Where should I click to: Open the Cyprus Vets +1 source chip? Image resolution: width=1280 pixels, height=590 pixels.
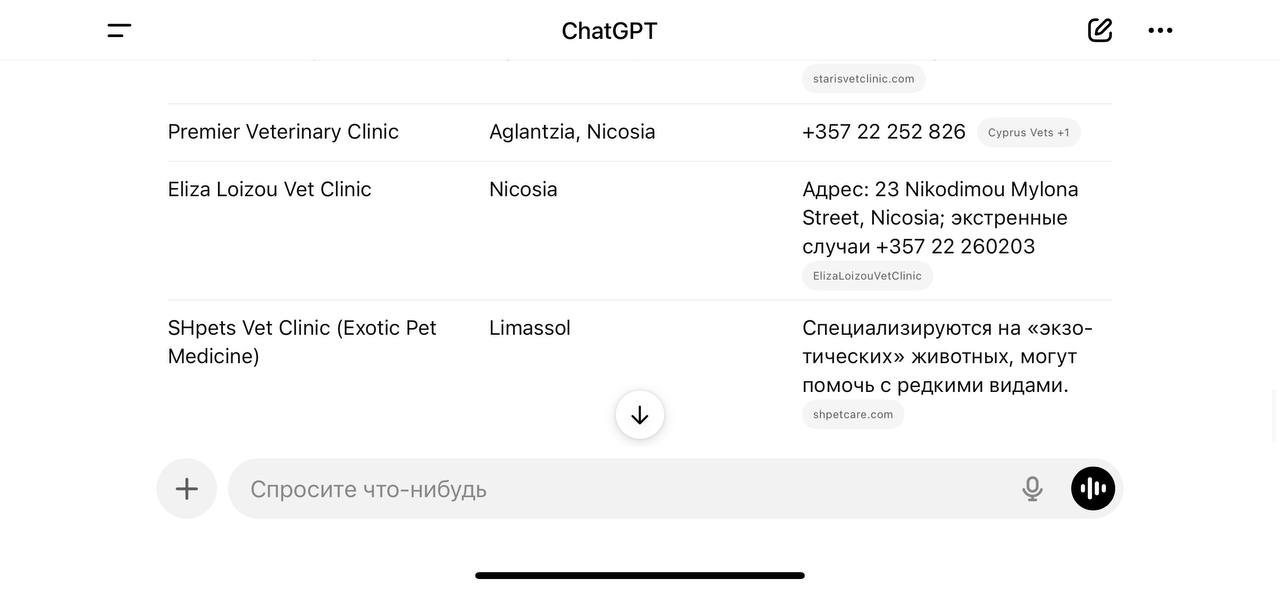coord(1028,132)
